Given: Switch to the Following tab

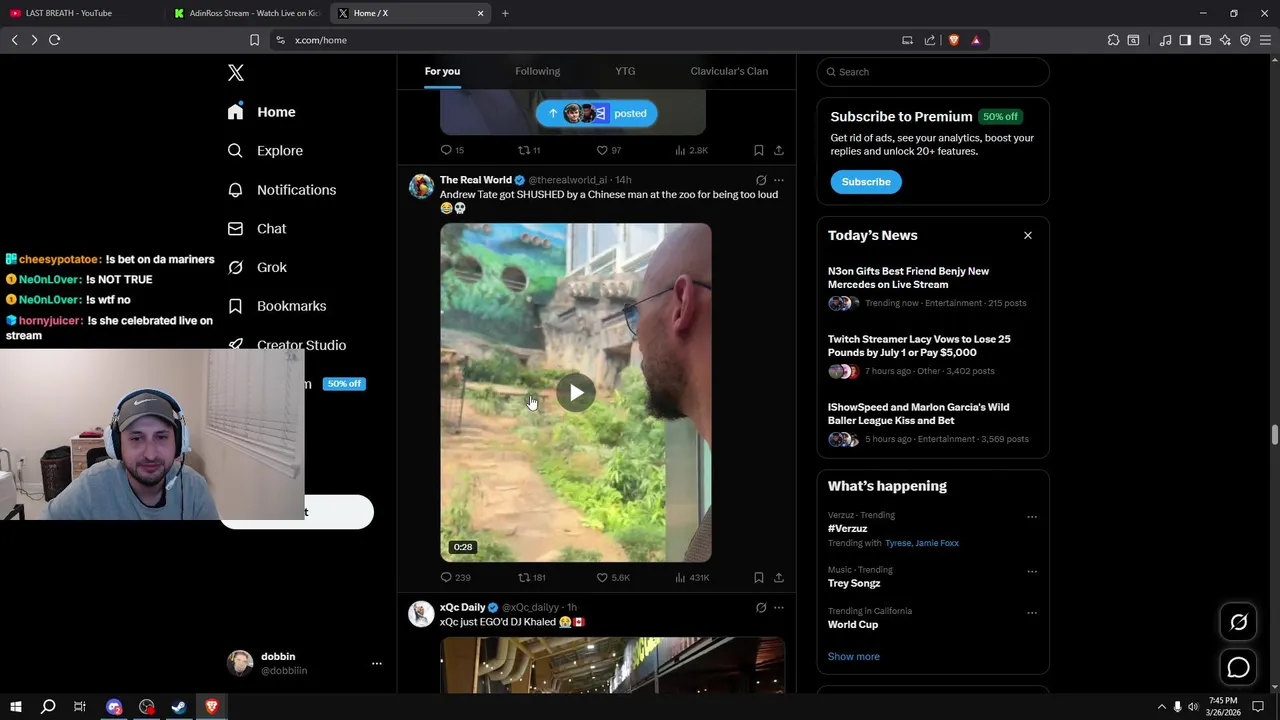Looking at the screenshot, I should pyautogui.click(x=537, y=71).
